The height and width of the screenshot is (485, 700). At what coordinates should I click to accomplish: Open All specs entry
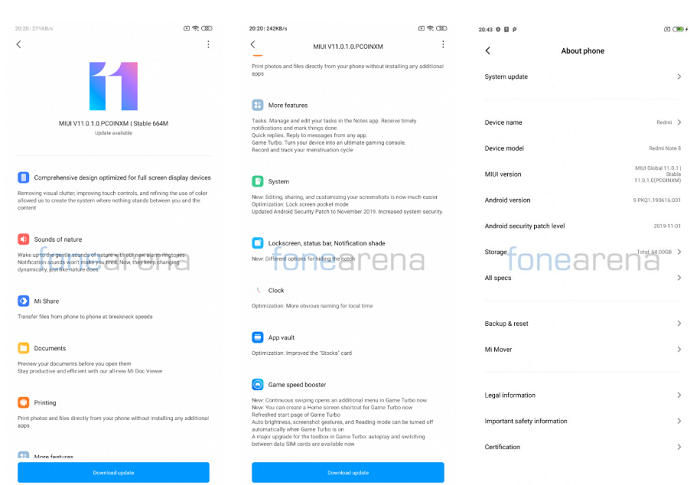(583, 278)
